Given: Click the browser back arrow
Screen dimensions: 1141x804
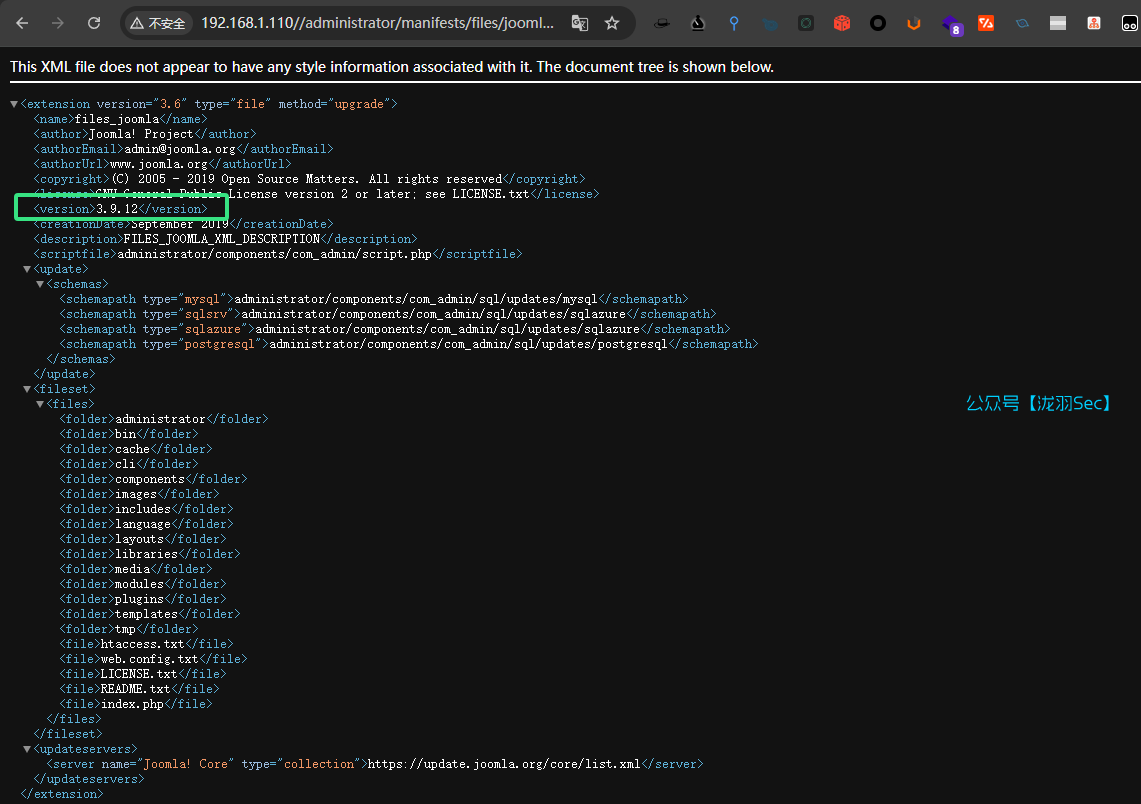Looking at the screenshot, I should point(22,23).
